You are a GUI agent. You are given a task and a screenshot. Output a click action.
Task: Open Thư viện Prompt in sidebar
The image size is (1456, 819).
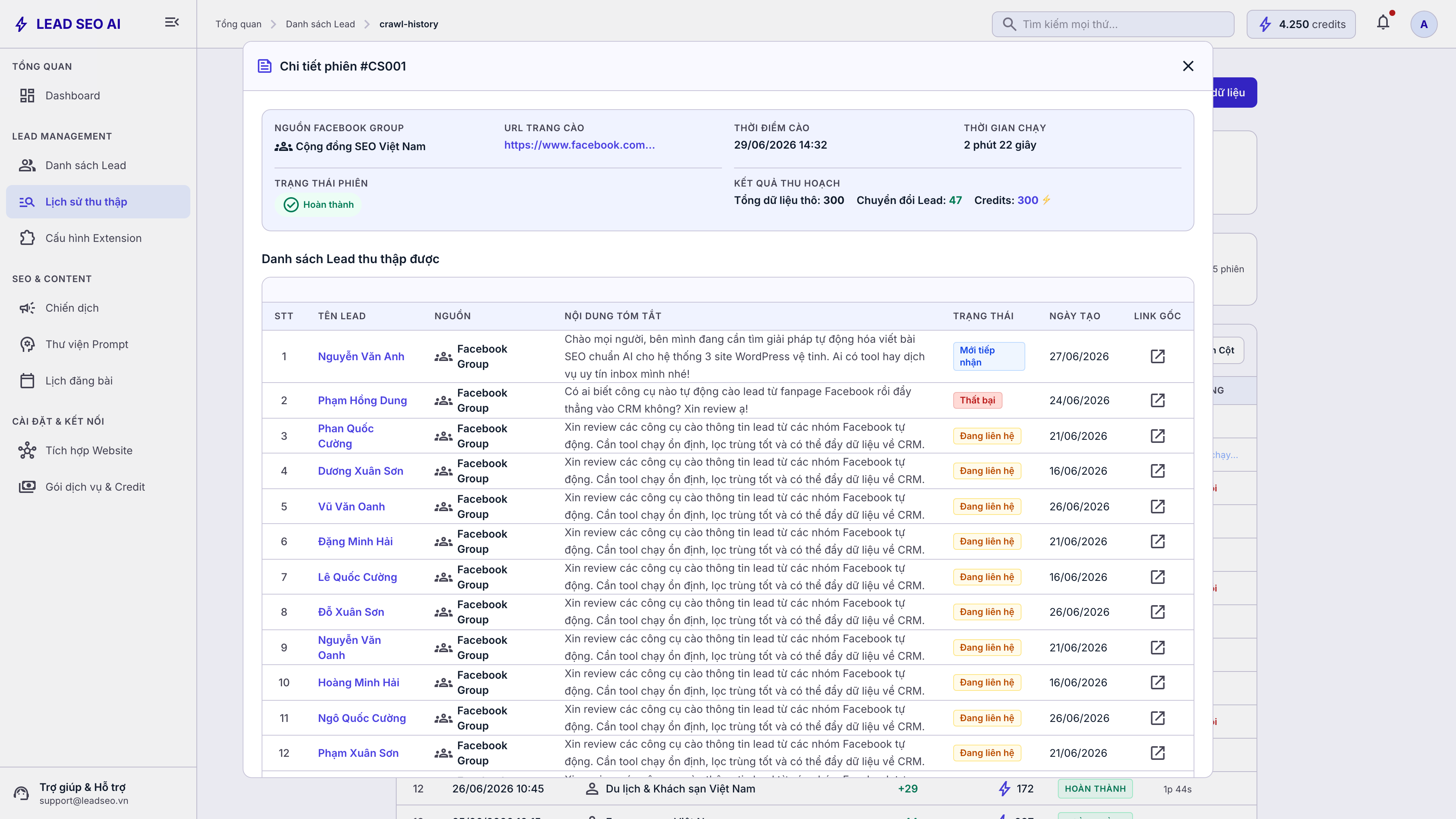(x=98, y=344)
